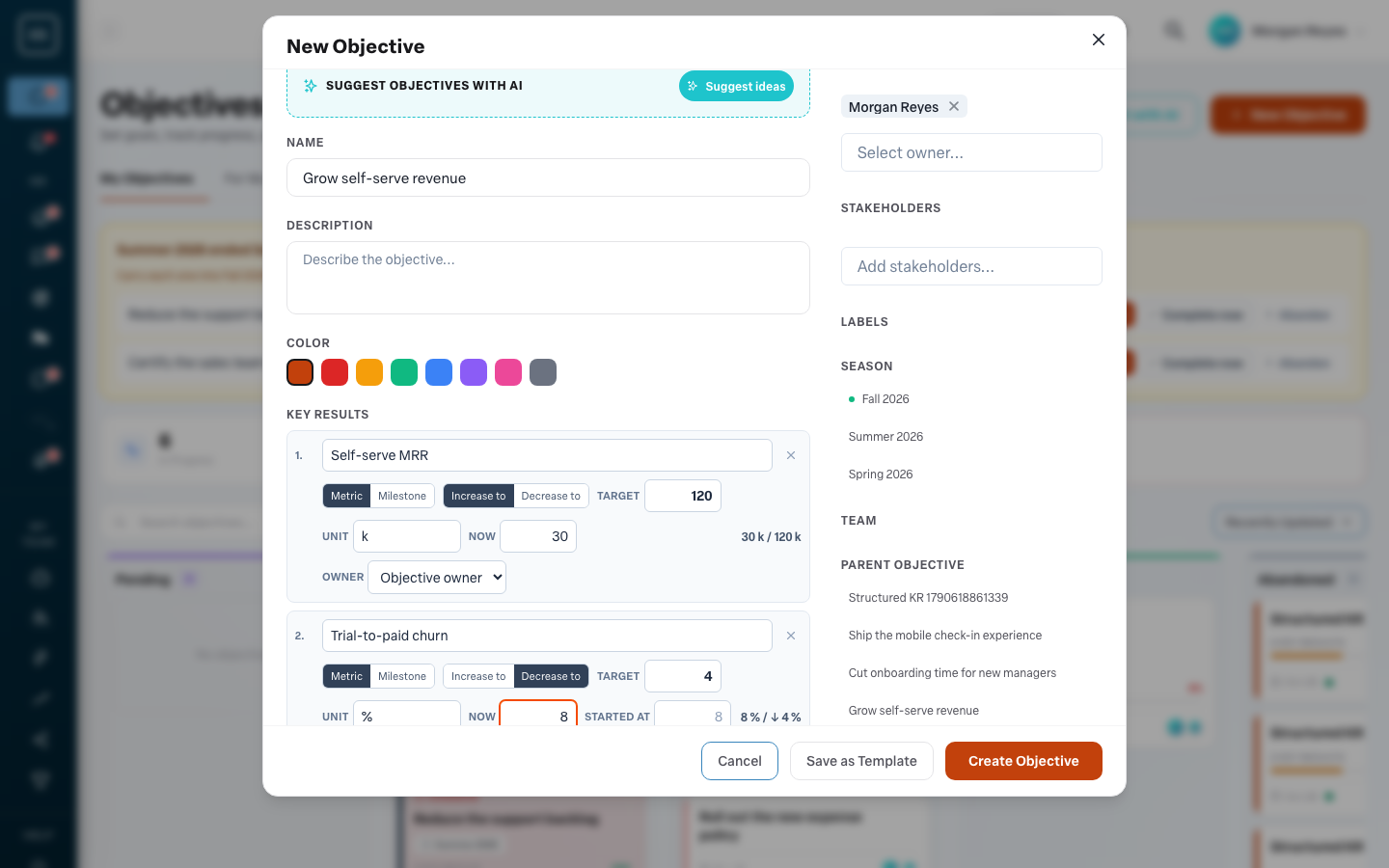Click the Suggest ideas button

[736, 86]
